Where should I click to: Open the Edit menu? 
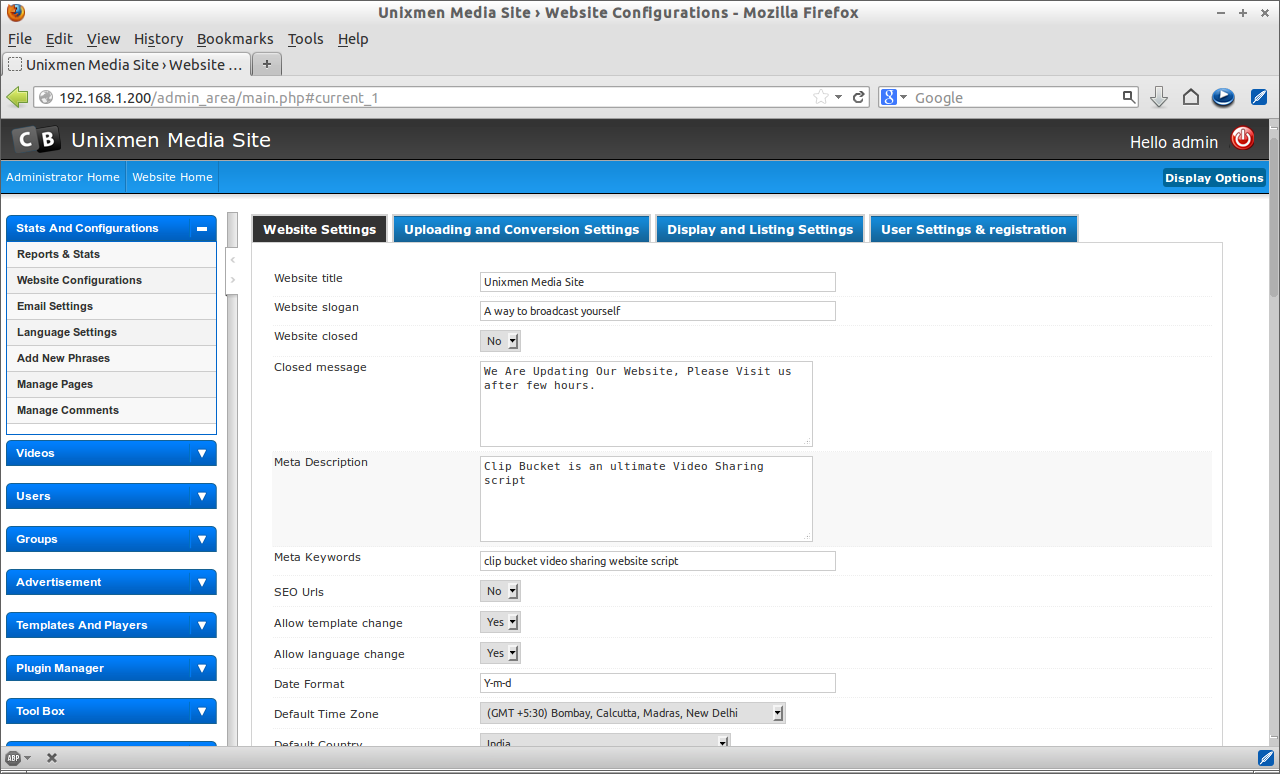click(59, 39)
